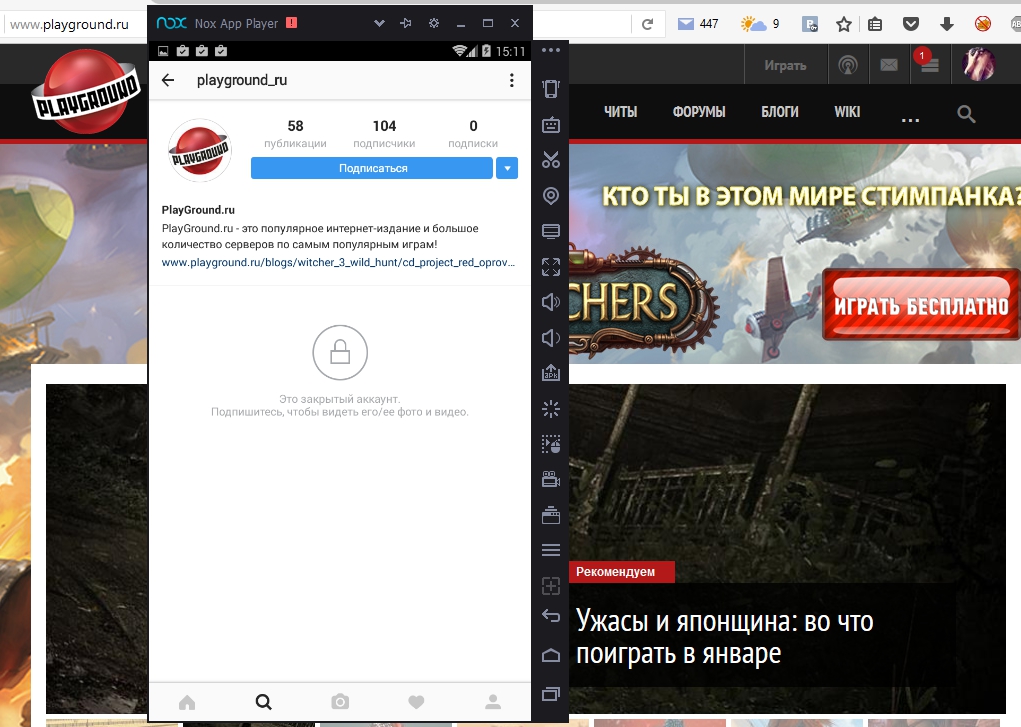This screenshot has height=727, width=1021.
Task: Click the Nox recent apps icon
Action: [x=551, y=694]
